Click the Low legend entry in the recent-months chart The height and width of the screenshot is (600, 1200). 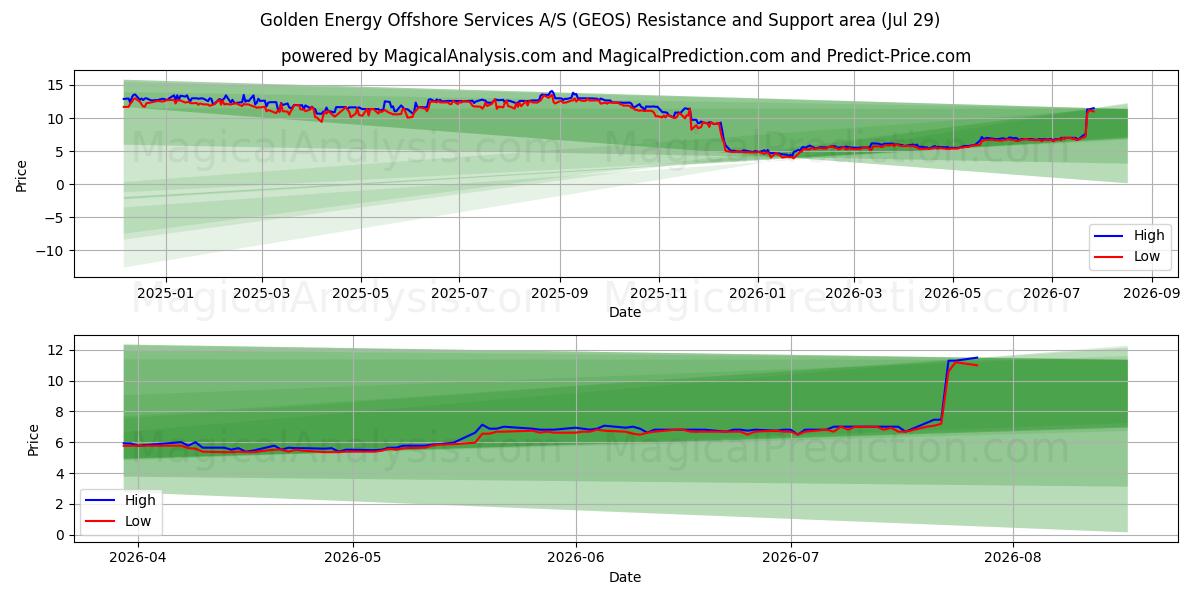pos(118,521)
